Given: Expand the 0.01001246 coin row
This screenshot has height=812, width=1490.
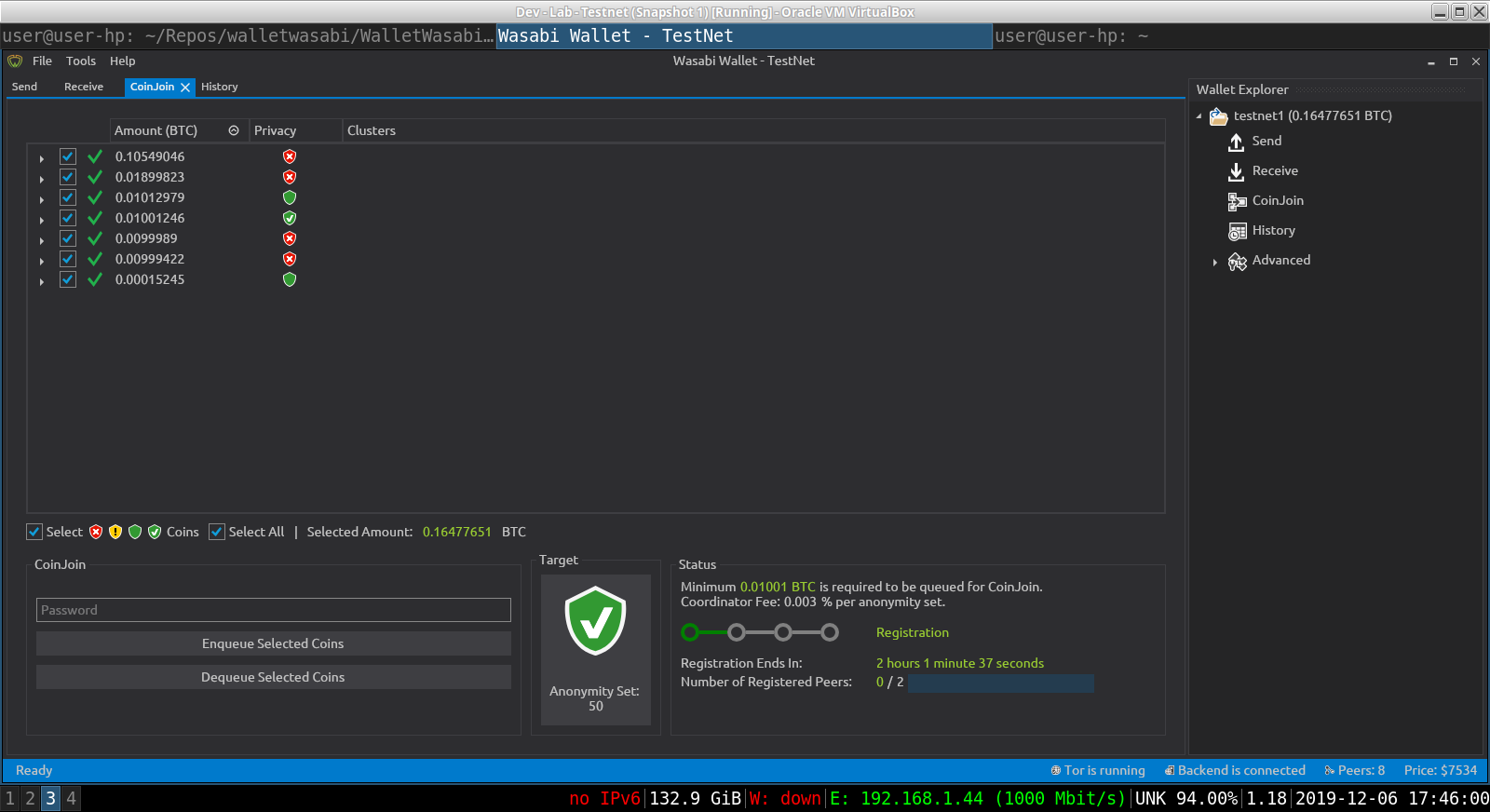Looking at the screenshot, I should tap(42, 220).
